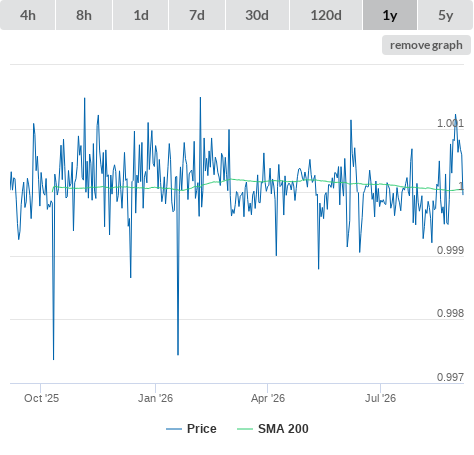Viewport: 474px width, 455px height.
Task: Switch to the 5y range
Action: click(445, 15)
